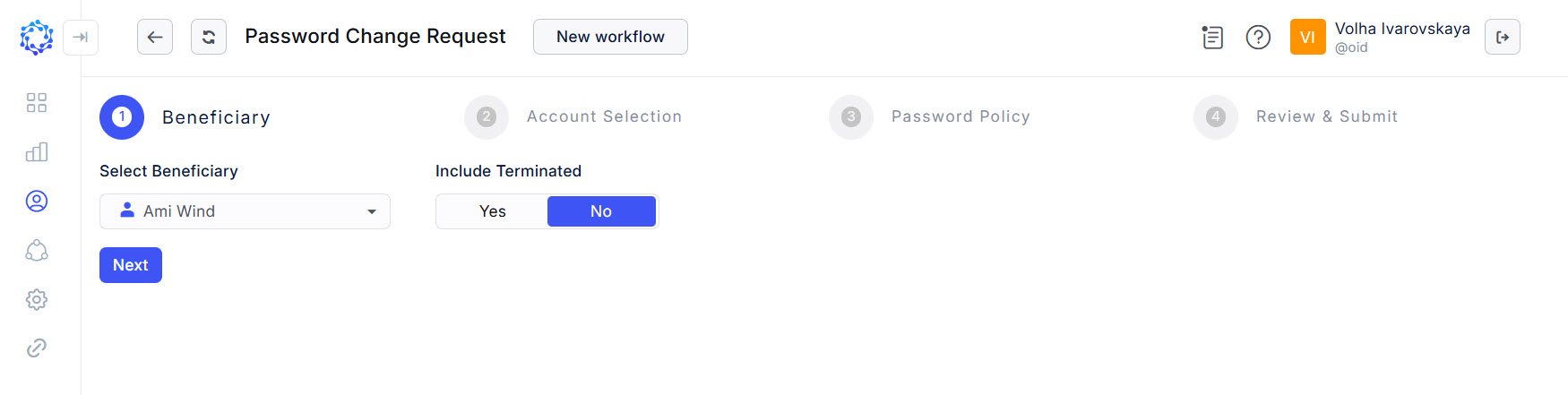Click the Next button

click(x=131, y=265)
